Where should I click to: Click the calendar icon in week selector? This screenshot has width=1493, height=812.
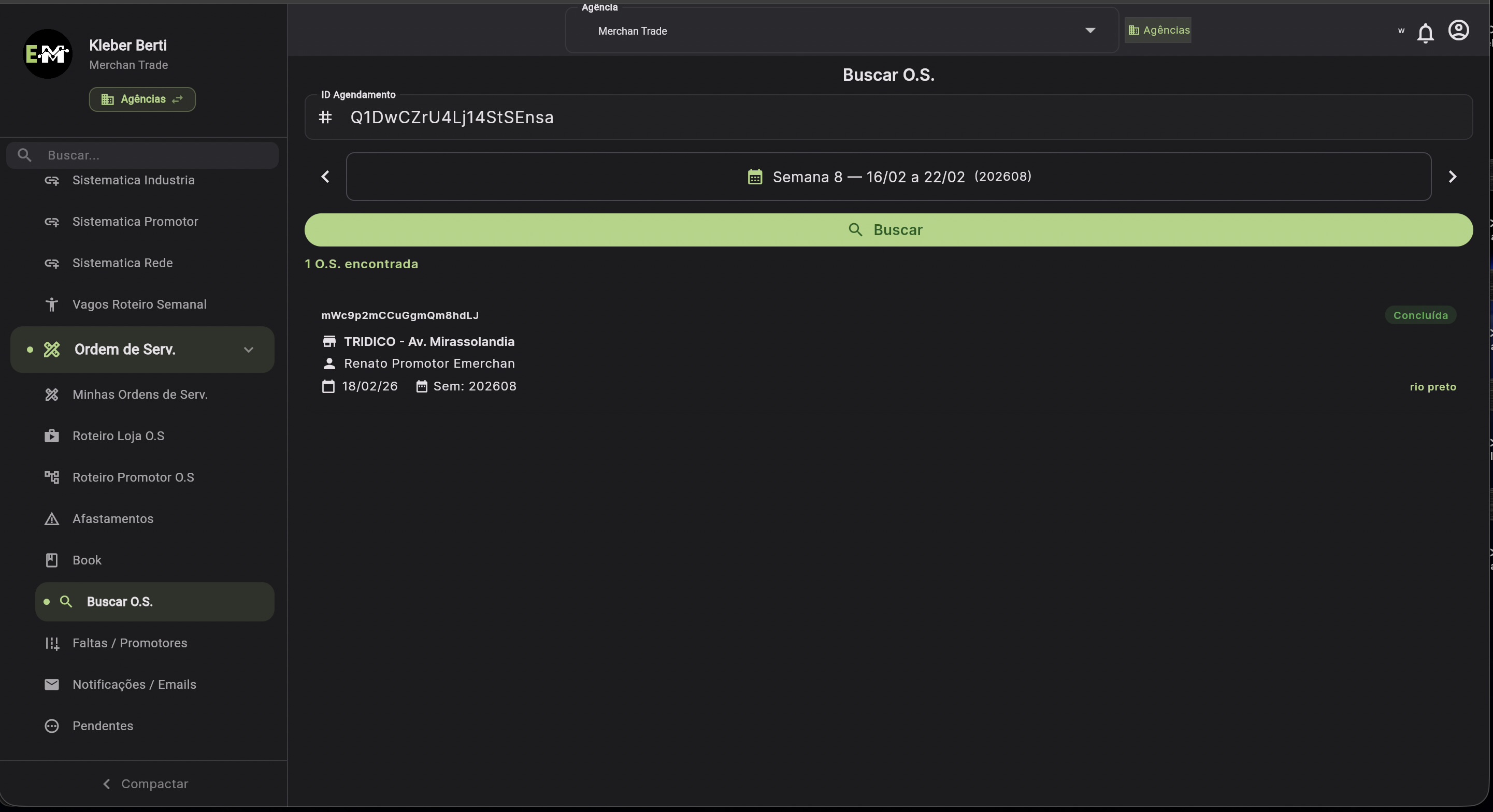pyautogui.click(x=755, y=177)
